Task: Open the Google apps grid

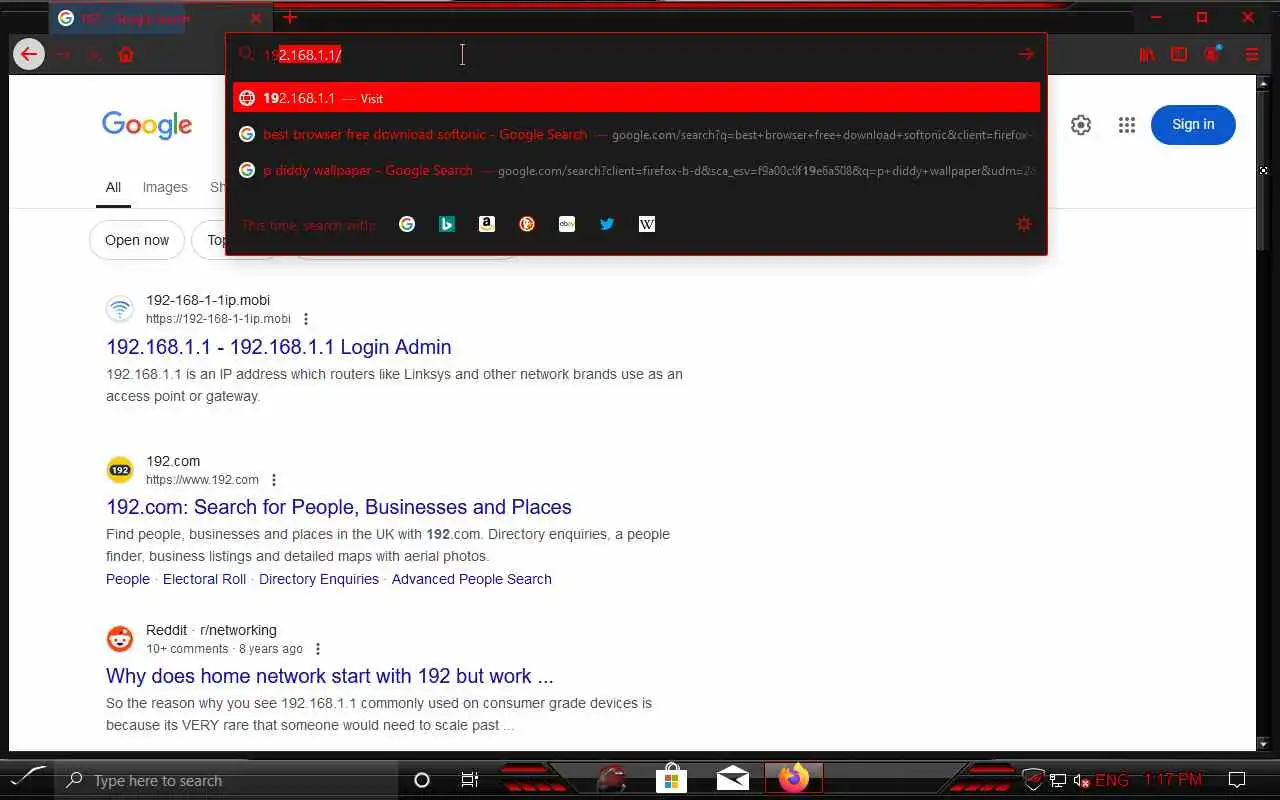Action: point(1127,125)
